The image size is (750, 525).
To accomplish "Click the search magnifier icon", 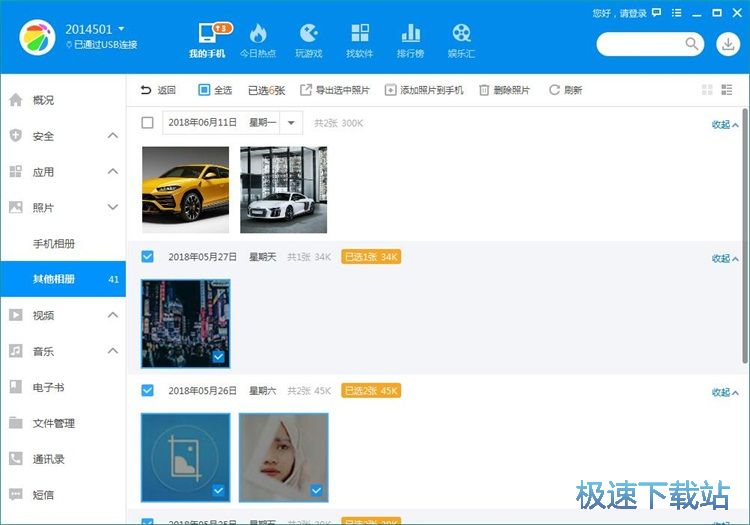I will [692, 44].
